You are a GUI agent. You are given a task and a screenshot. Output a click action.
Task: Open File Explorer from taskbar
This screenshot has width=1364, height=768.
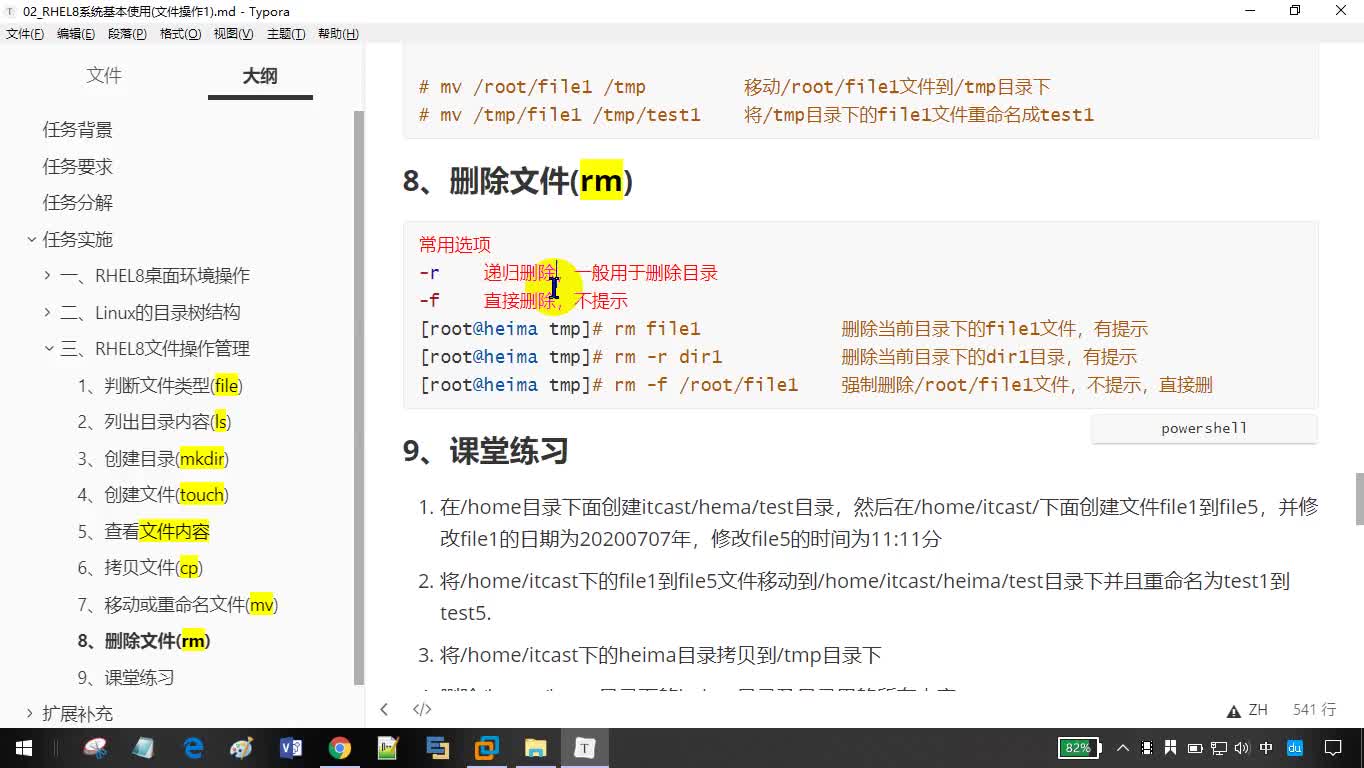(536, 748)
